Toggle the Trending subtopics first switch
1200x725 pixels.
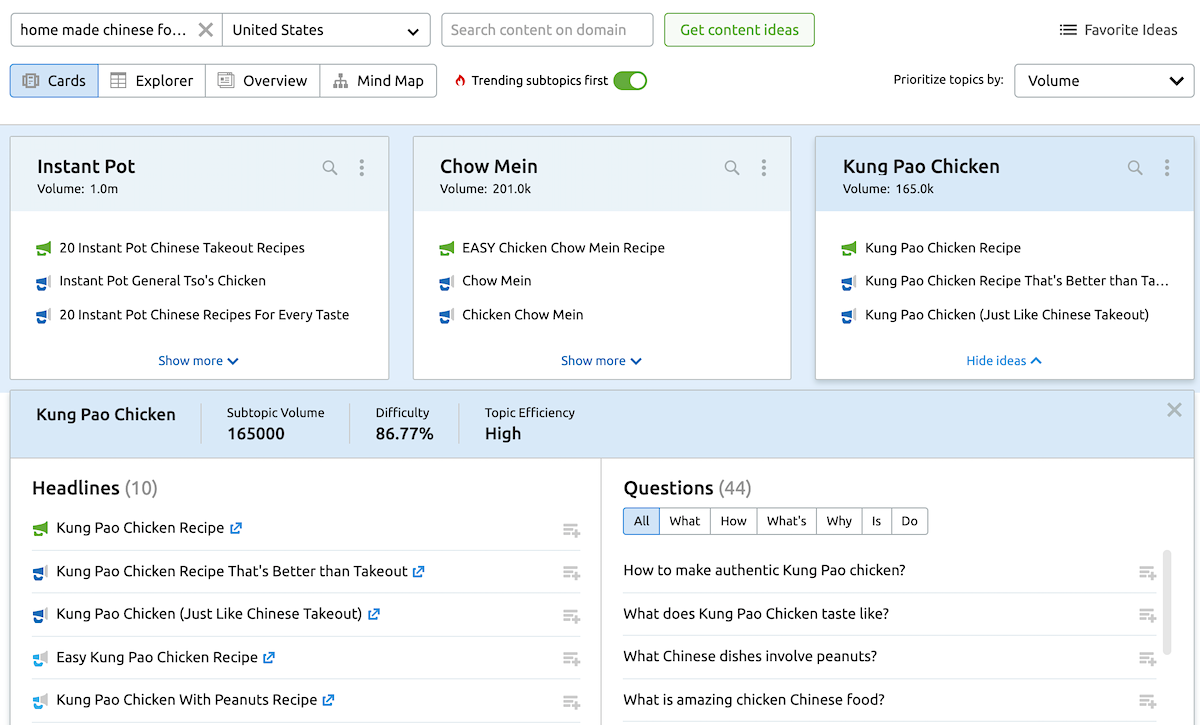[x=630, y=81]
